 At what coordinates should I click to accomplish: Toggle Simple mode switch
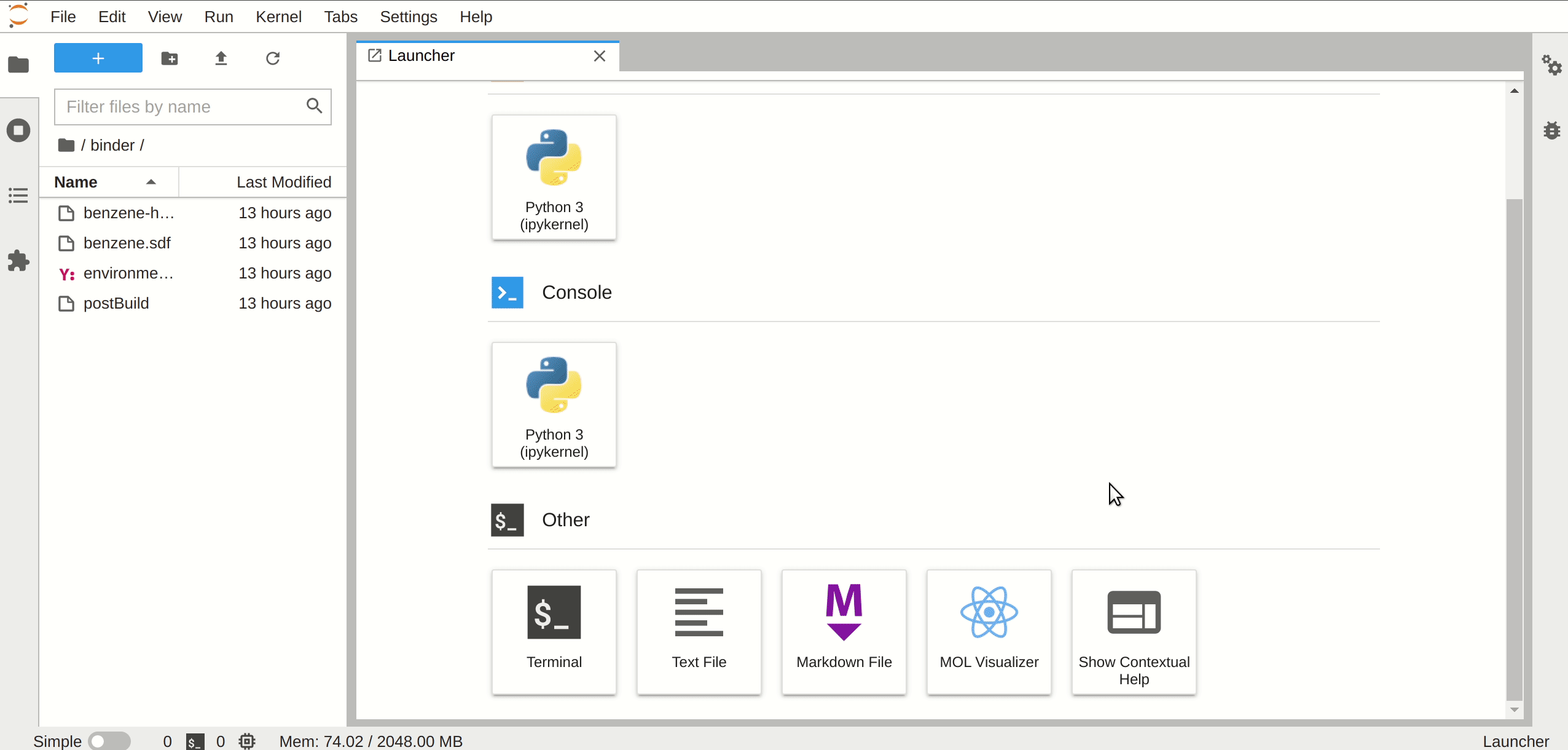[108, 741]
